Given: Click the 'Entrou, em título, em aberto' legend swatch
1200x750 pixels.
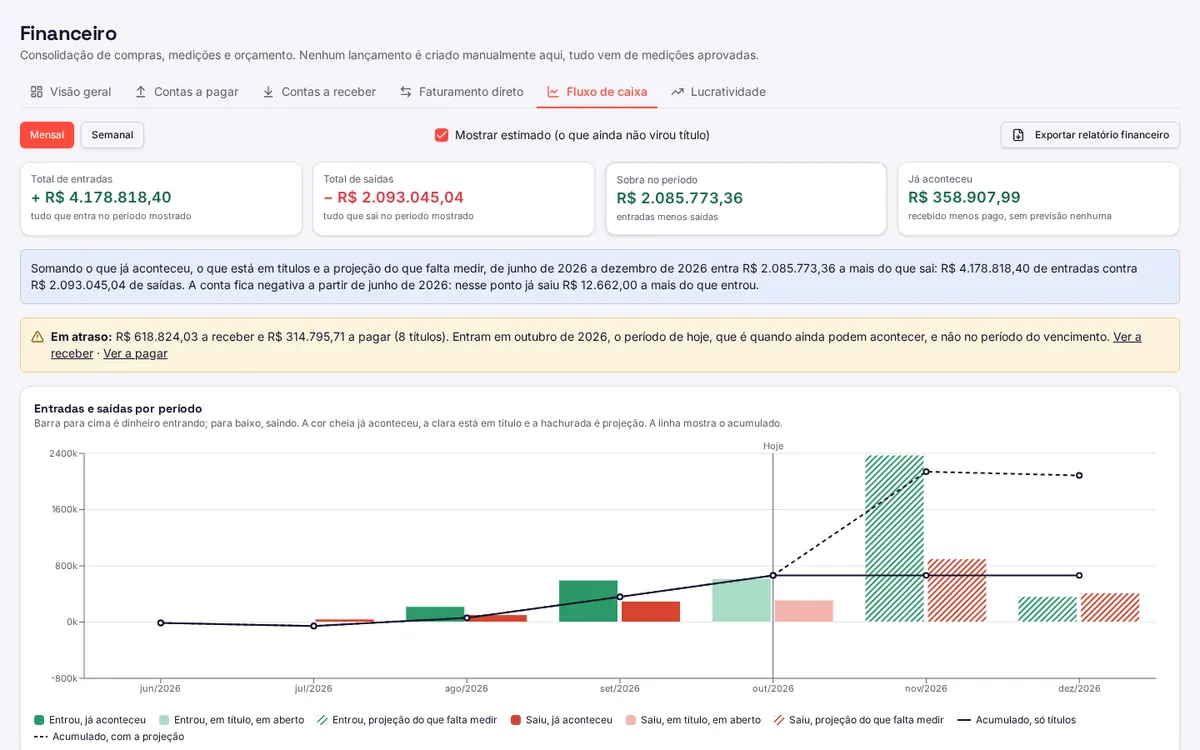Looking at the screenshot, I should [x=164, y=720].
